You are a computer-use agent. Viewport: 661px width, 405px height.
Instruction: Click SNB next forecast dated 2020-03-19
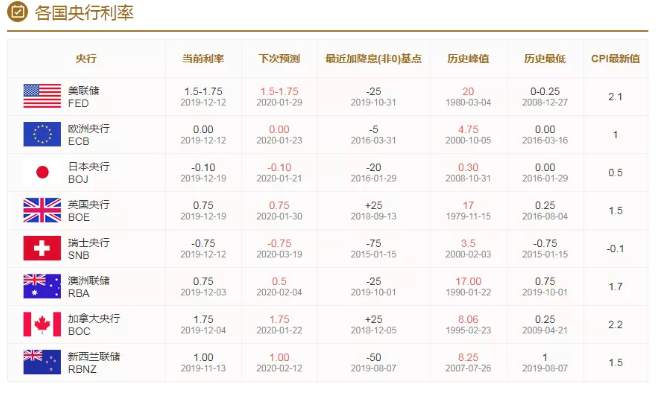coord(279,248)
